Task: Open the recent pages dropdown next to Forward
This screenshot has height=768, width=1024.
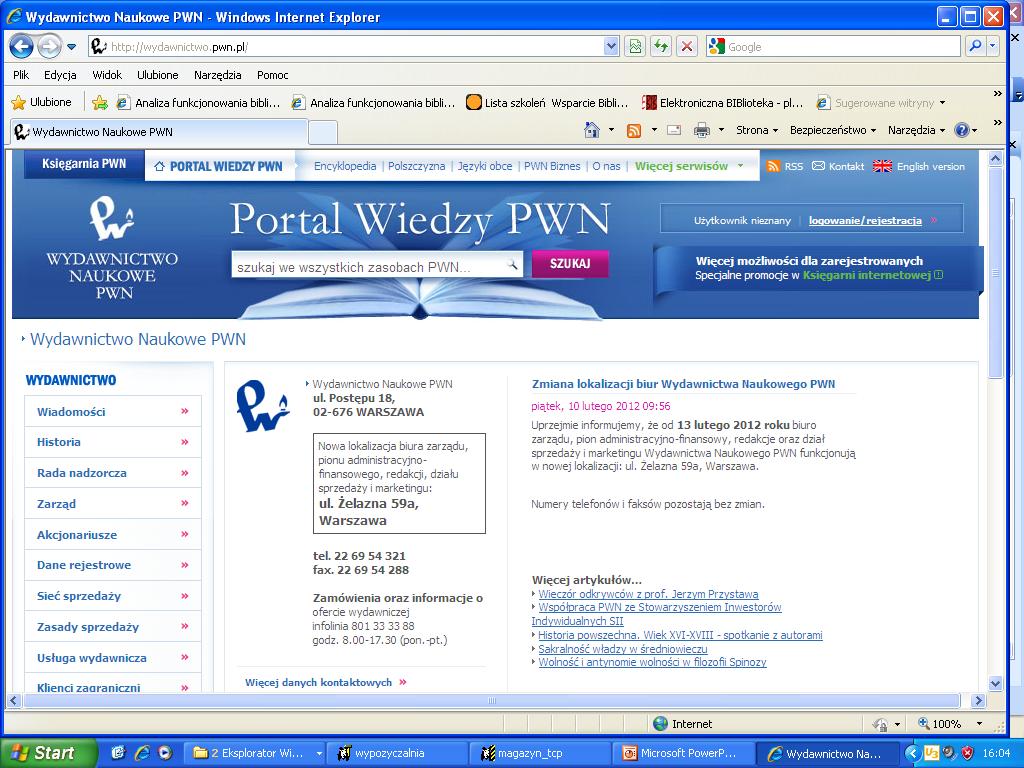Action: coord(72,47)
